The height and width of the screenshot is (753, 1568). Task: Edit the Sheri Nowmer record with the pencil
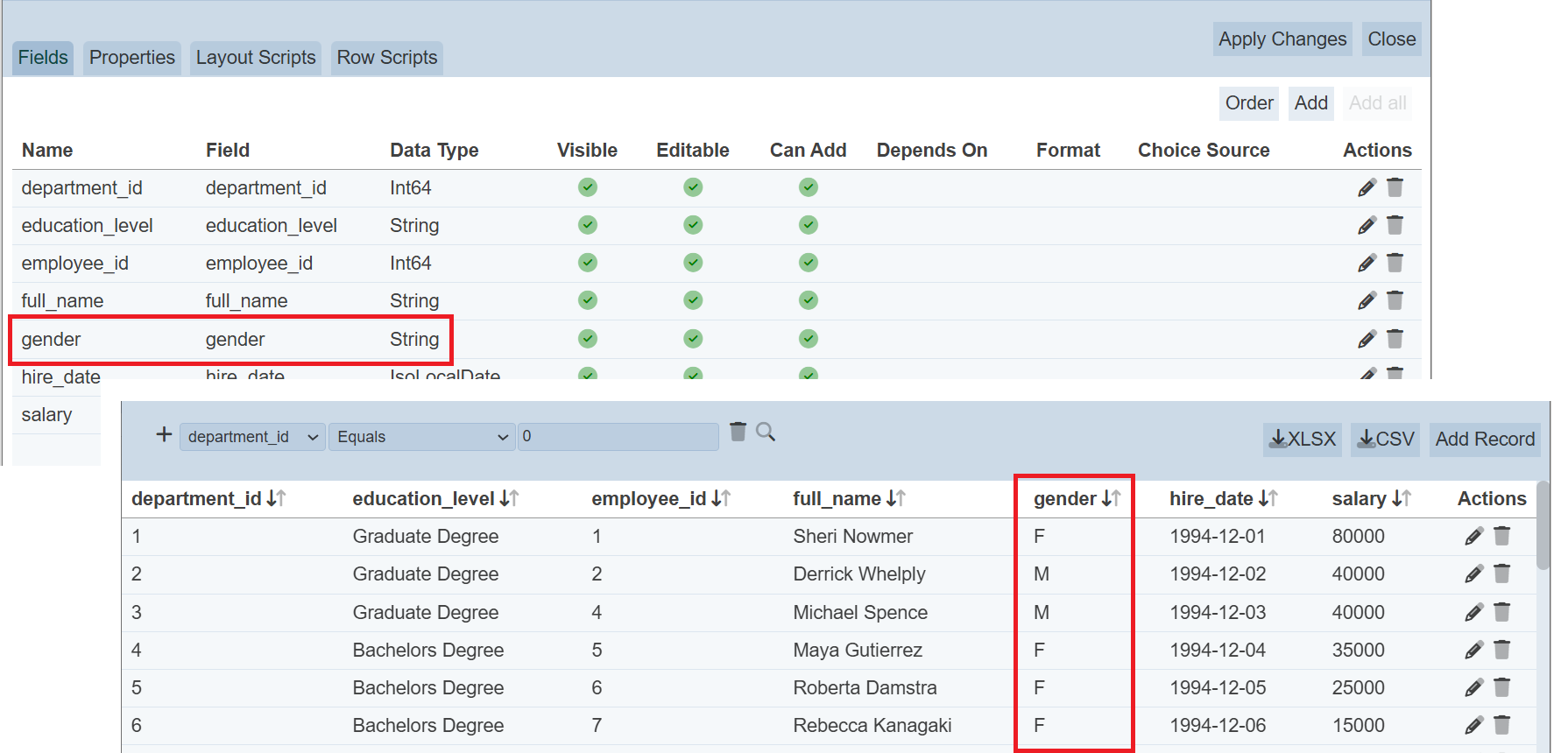click(1473, 536)
